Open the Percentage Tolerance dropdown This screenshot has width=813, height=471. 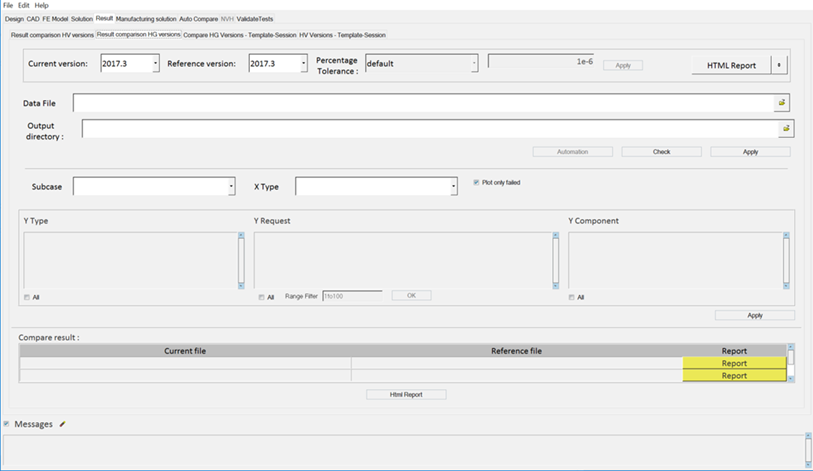click(x=473, y=64)
